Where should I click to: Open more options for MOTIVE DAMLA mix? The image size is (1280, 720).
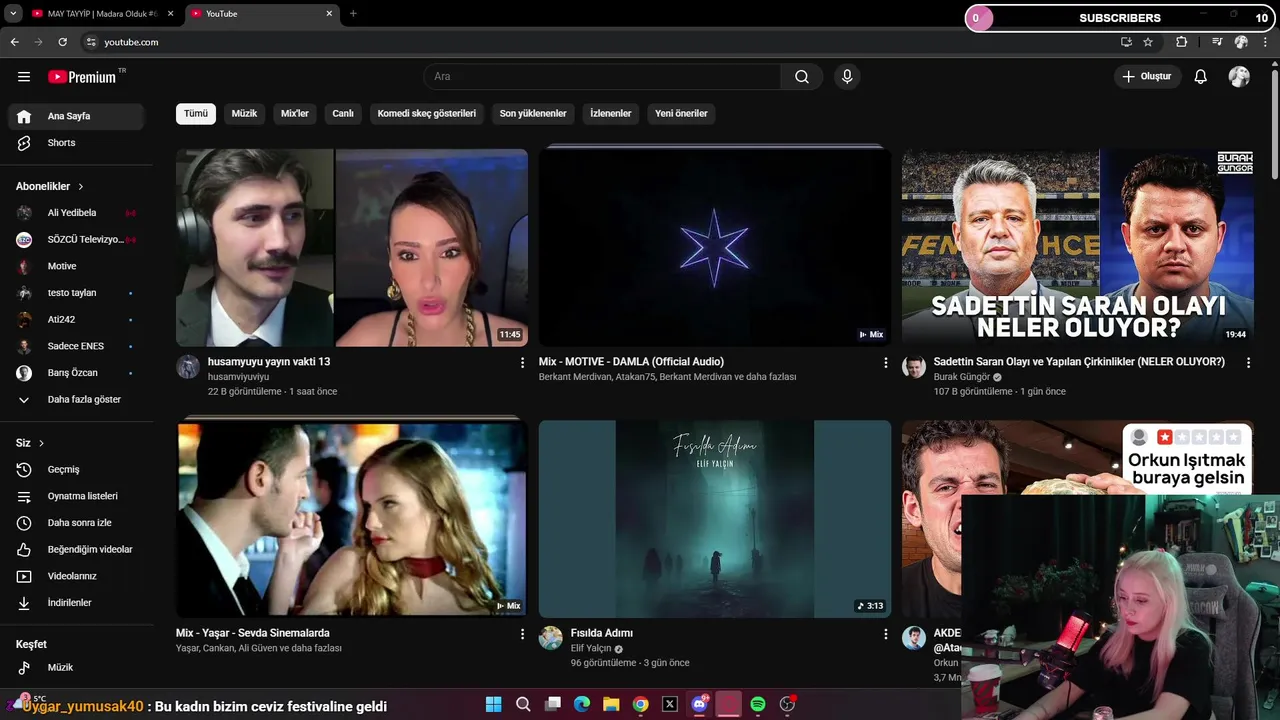pyautogui.click(x=885, y=363)
